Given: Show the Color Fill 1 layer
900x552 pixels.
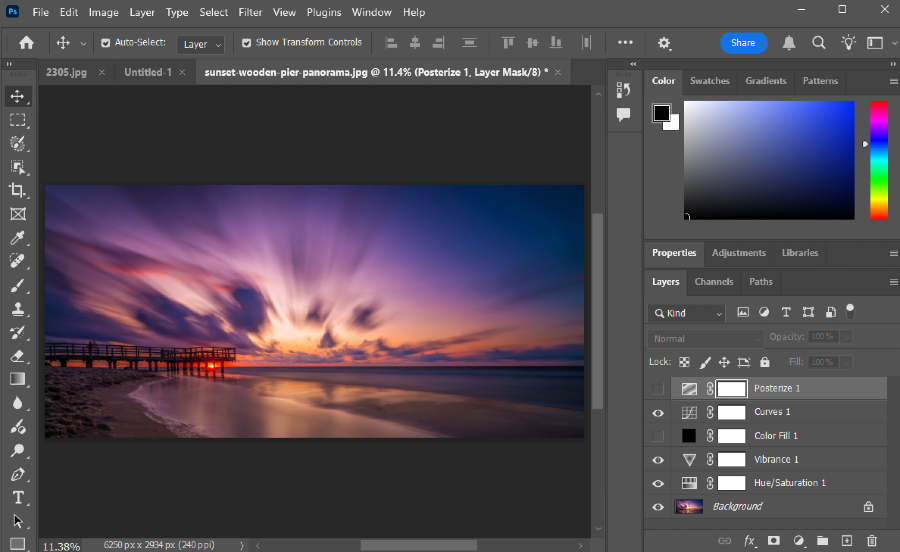Looking at the screenshot, I should click(x=658, y=436).
